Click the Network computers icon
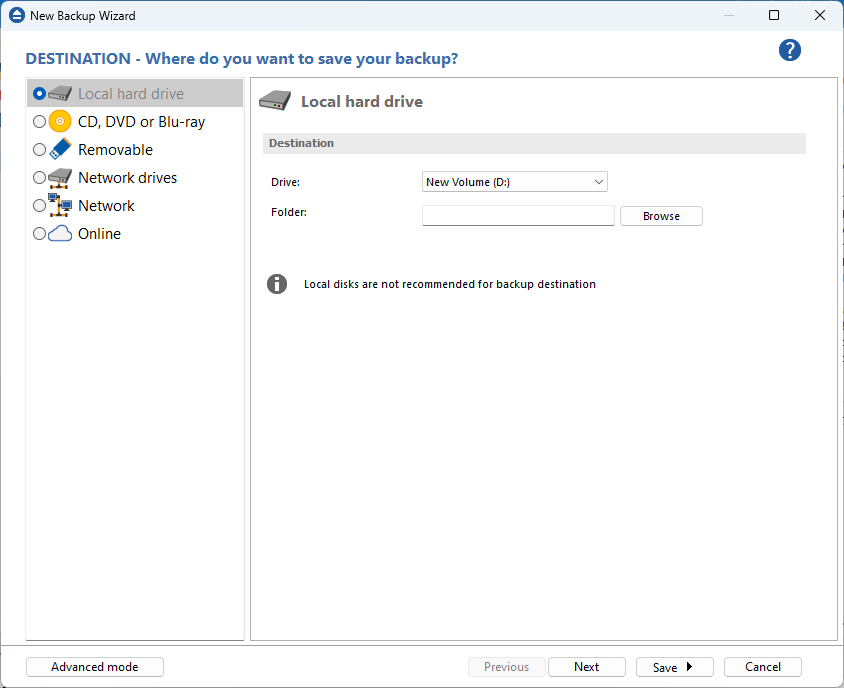The height and width of the screenshot is (688, 844). 60,205
